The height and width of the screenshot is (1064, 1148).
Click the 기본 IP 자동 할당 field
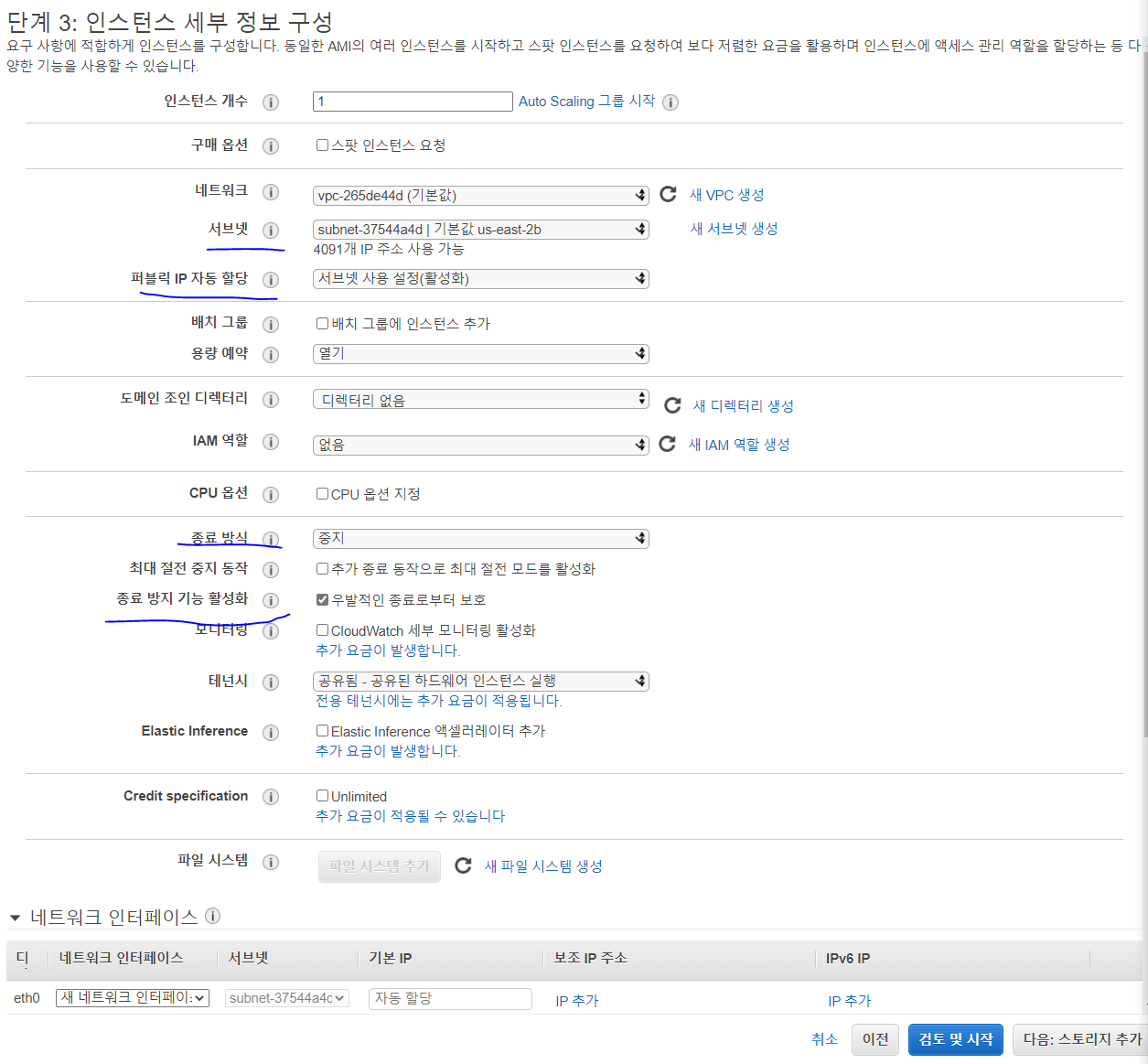tap(450, 998)
